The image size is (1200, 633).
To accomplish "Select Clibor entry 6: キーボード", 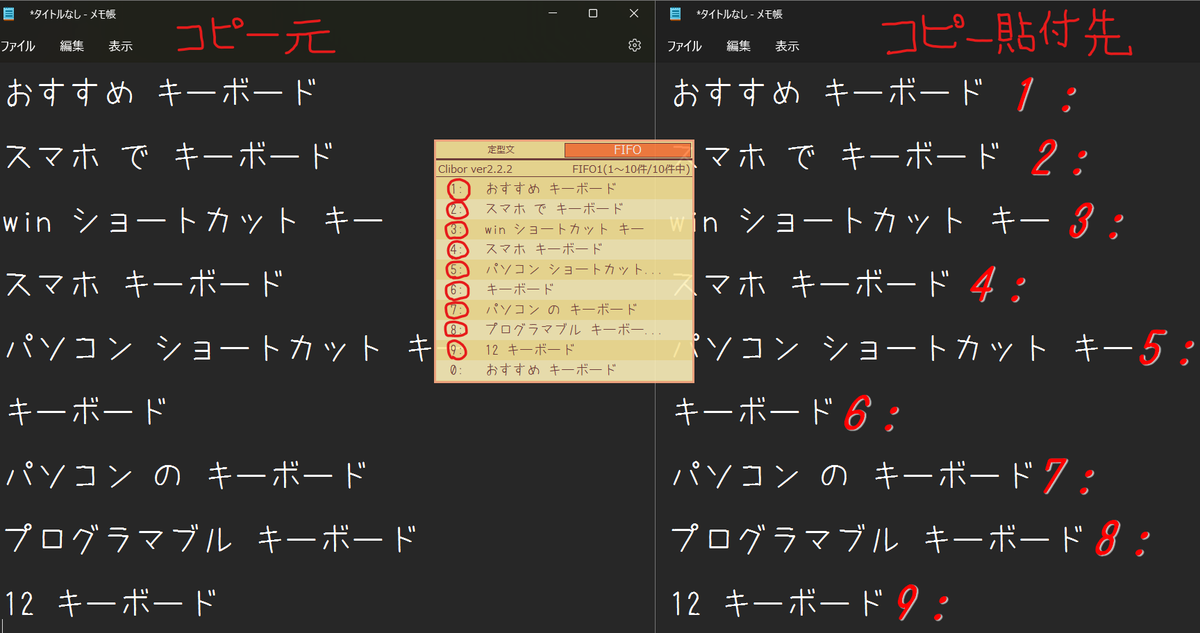I will (x=564, y=289).
